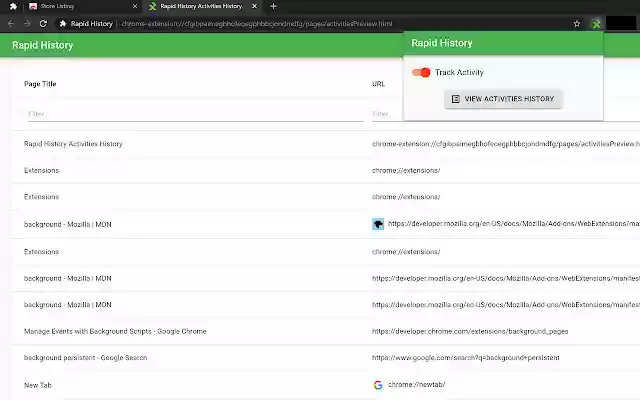The image size is (640, 400).
Task: Click the View Activities History button
Action: pos(503,99)
